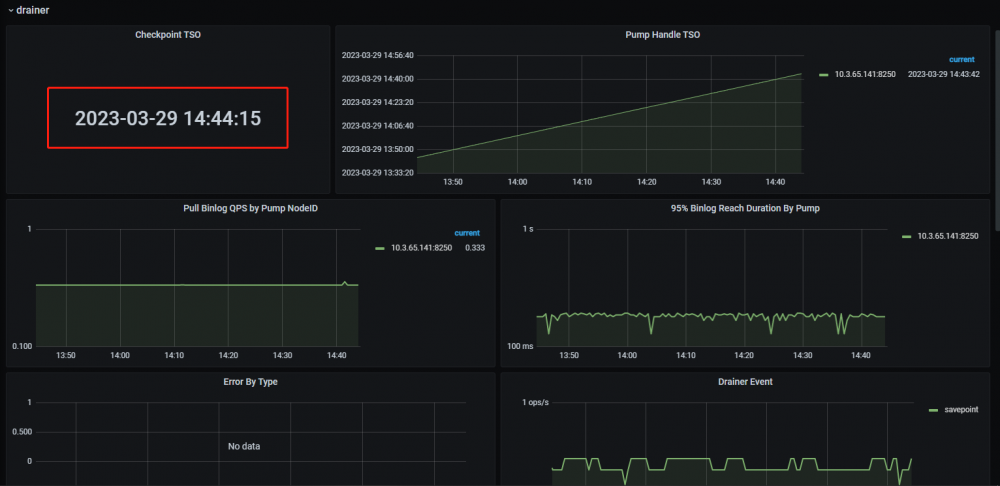
Task: Click the series color line icon in 95% Binlog Reach legend
Action: (x=907, y=236)
